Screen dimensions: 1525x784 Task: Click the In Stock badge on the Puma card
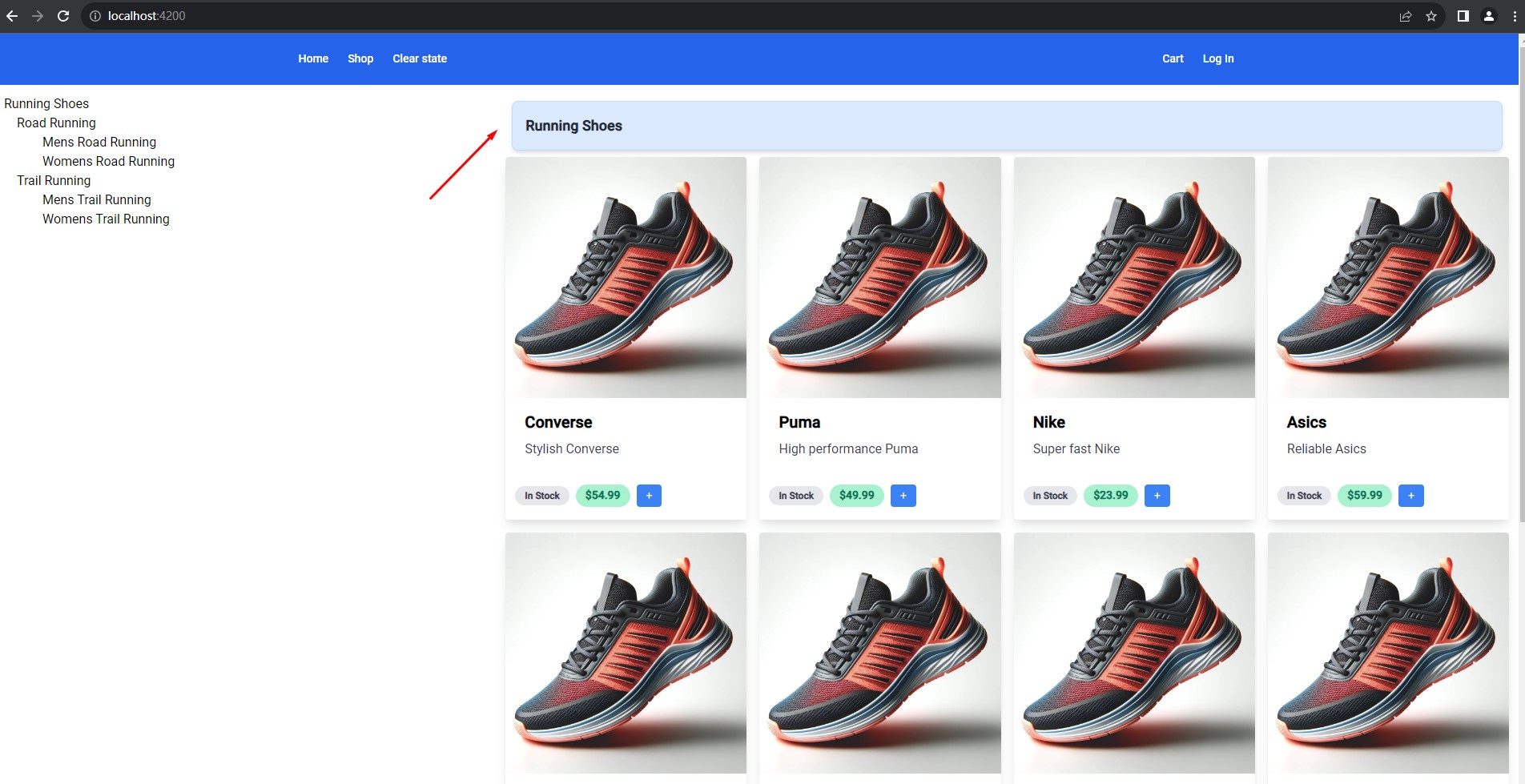796,496
